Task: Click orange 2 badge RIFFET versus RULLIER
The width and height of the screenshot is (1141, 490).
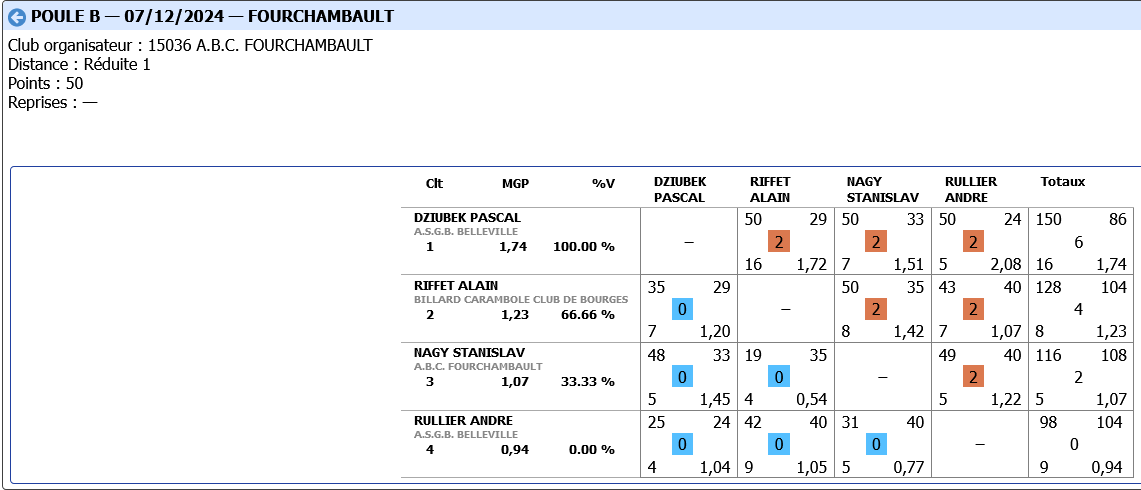Action: (x=973, y=309)
